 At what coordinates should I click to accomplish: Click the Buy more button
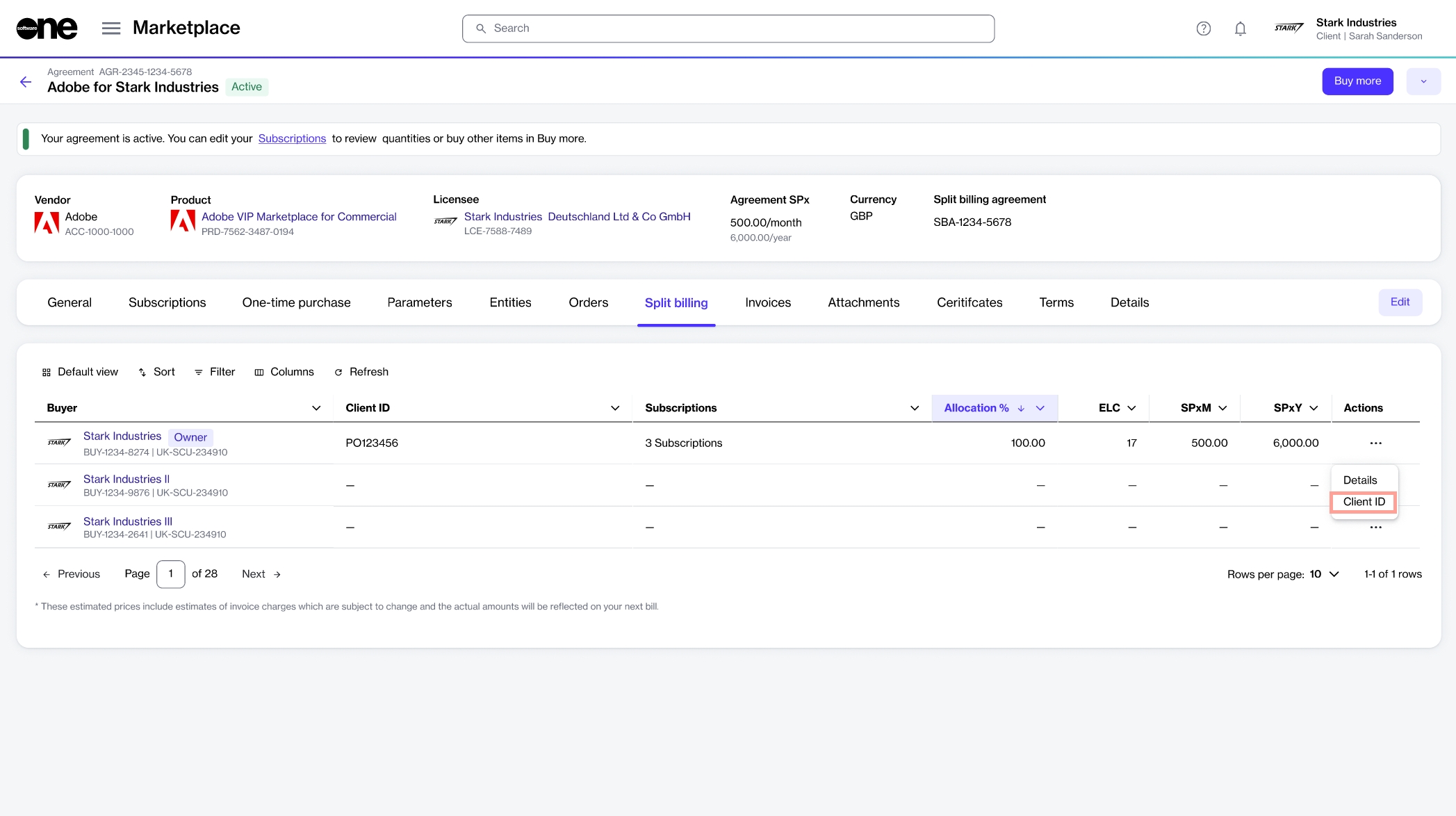pyautogui.click(x=1357, y=81)
